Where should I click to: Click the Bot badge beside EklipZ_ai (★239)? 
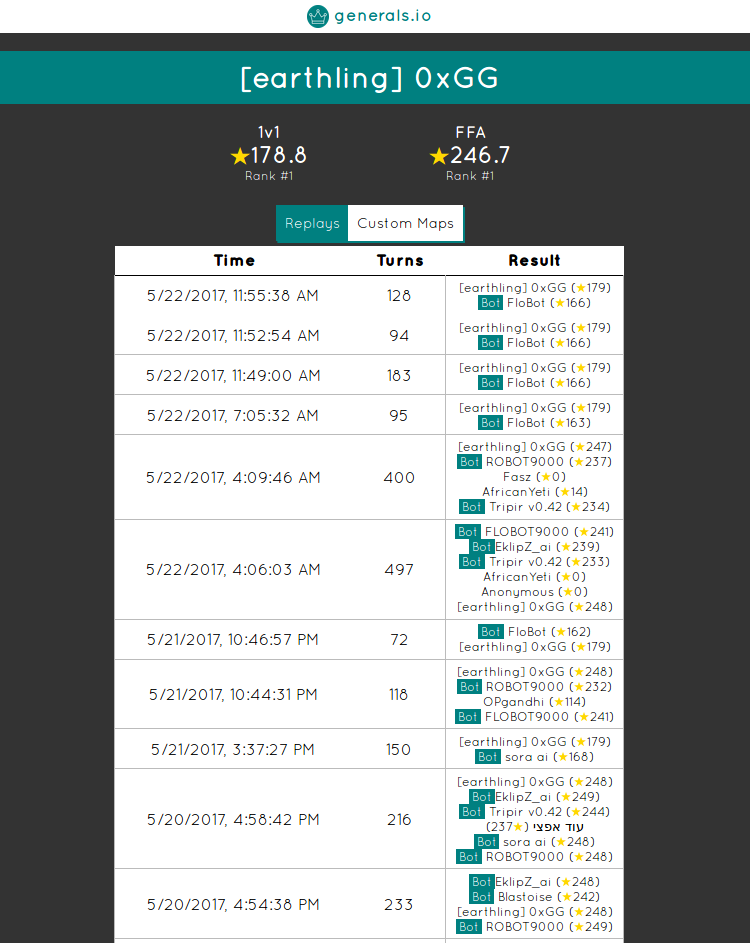click(x=482, y=547)
